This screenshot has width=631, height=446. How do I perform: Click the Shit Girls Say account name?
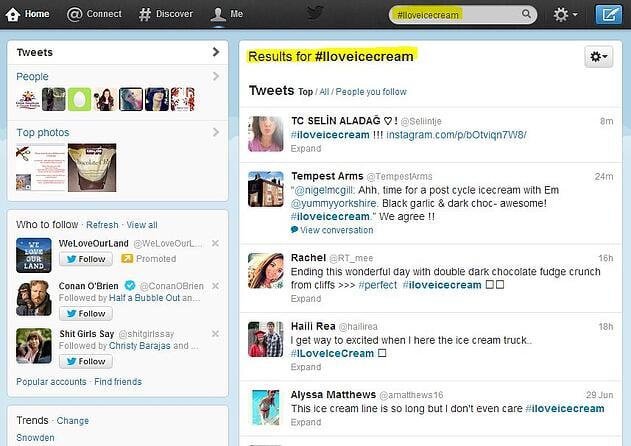coord(87,334)
